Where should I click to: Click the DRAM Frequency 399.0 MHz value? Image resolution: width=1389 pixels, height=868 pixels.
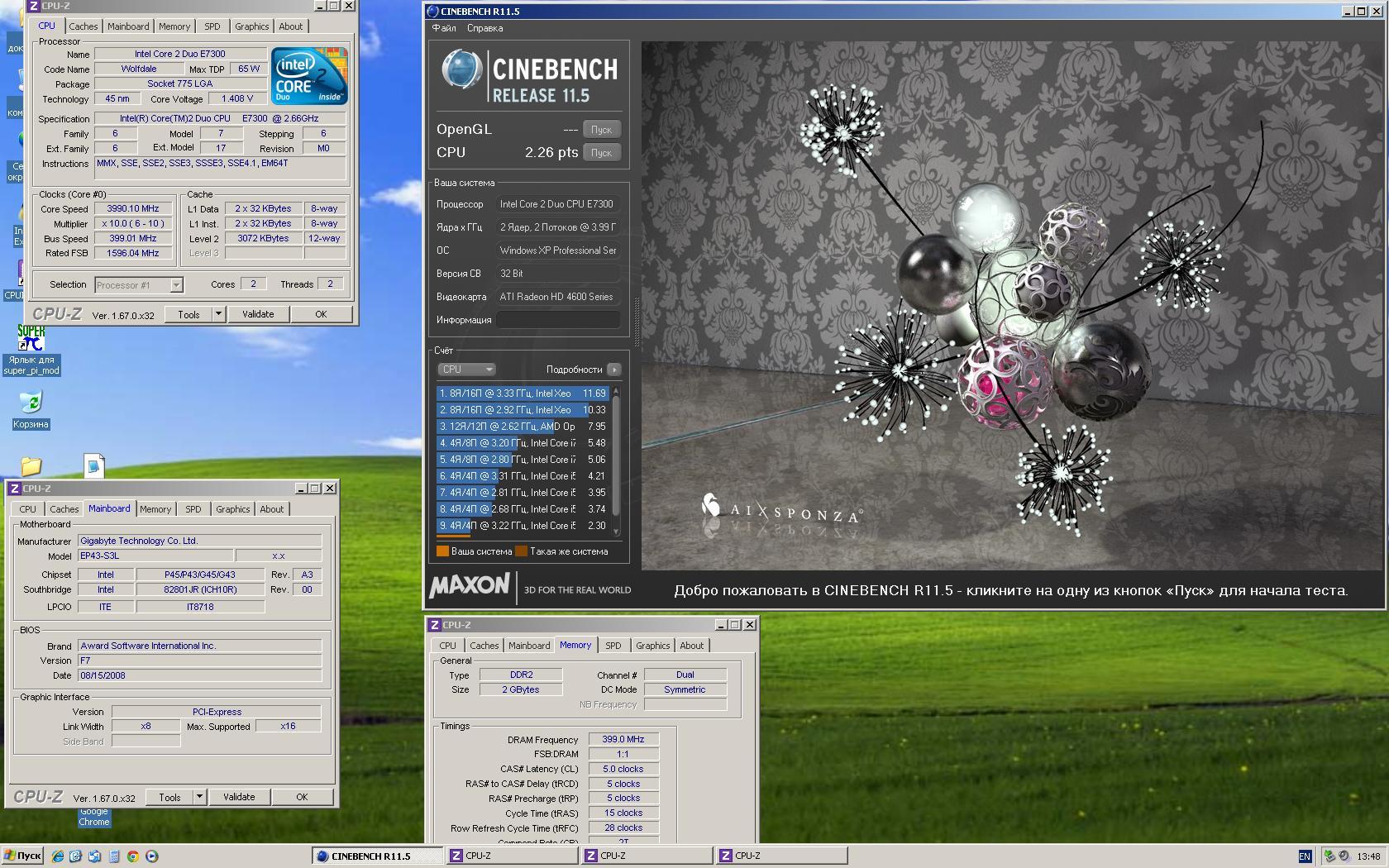(x=623, y=740)
